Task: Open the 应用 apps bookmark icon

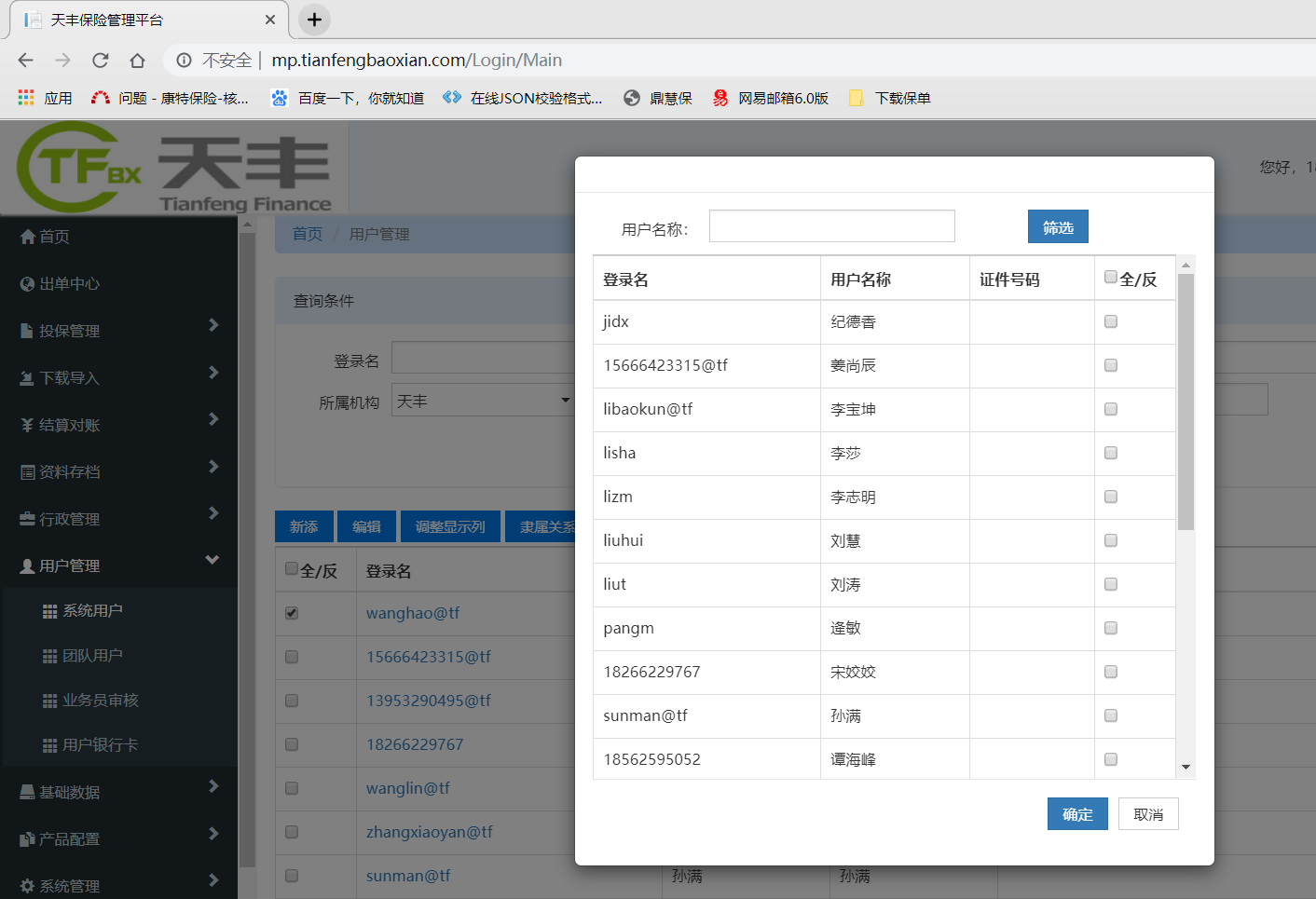Action: [26, 98]
